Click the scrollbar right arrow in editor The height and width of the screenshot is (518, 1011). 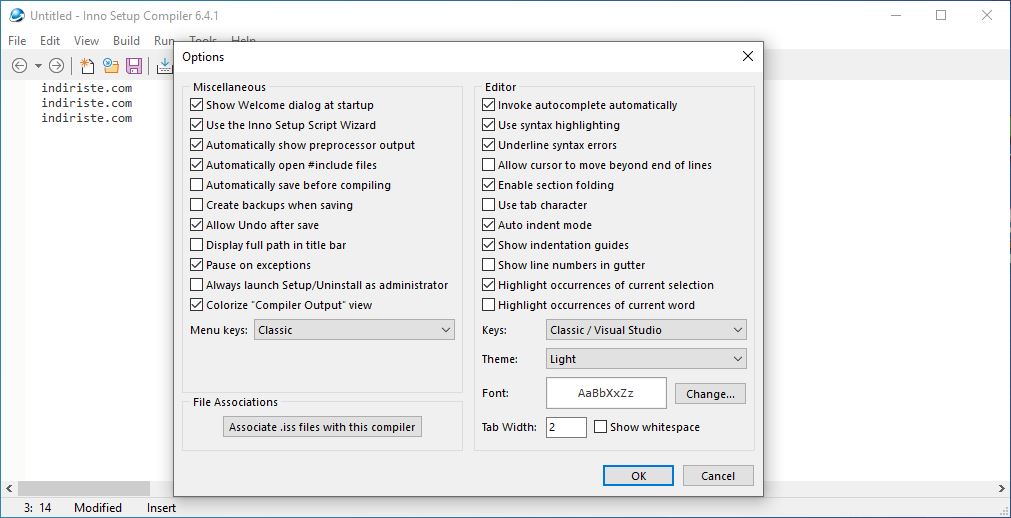[1002, 488]
